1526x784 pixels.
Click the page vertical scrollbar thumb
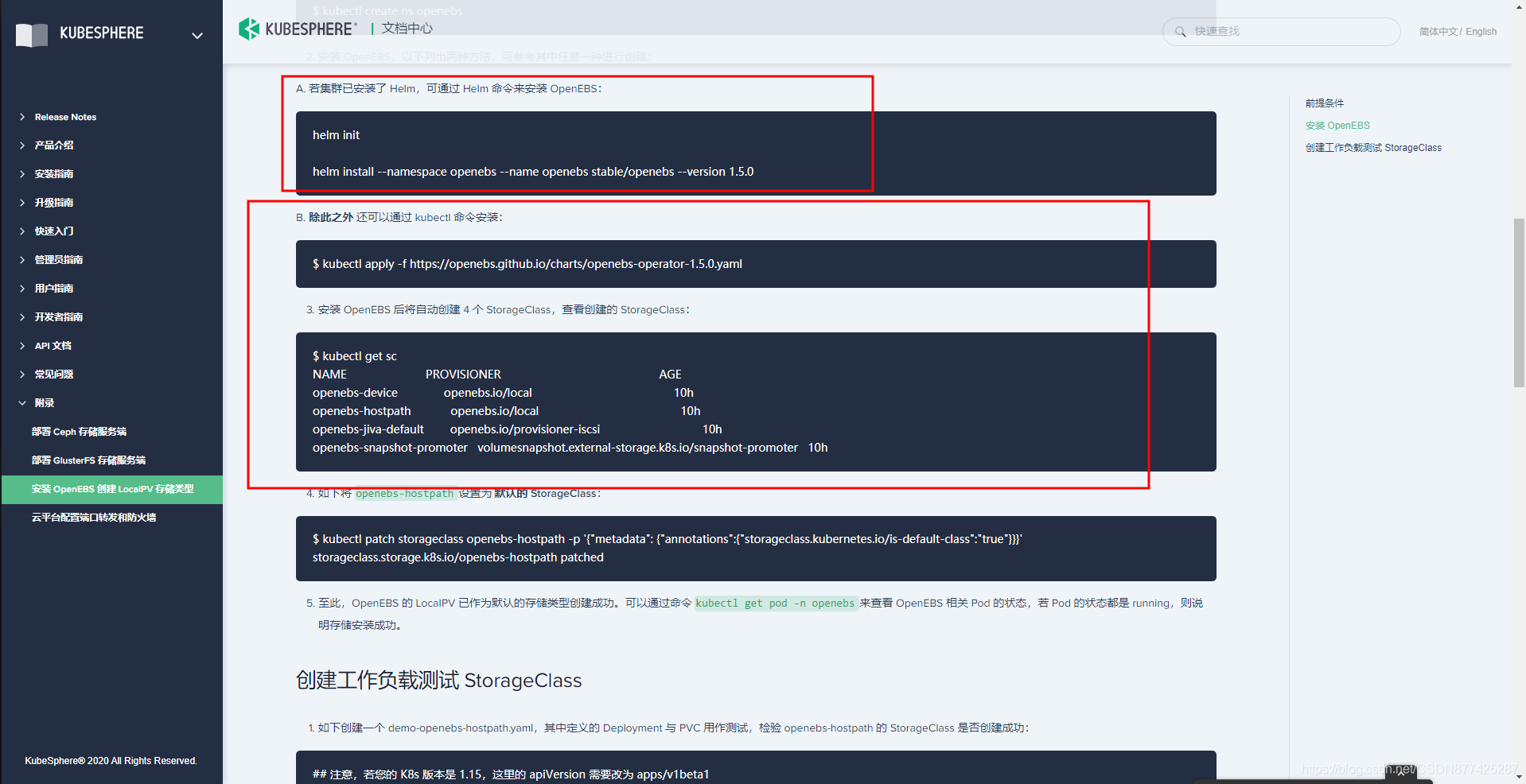tap(1519, 302)
